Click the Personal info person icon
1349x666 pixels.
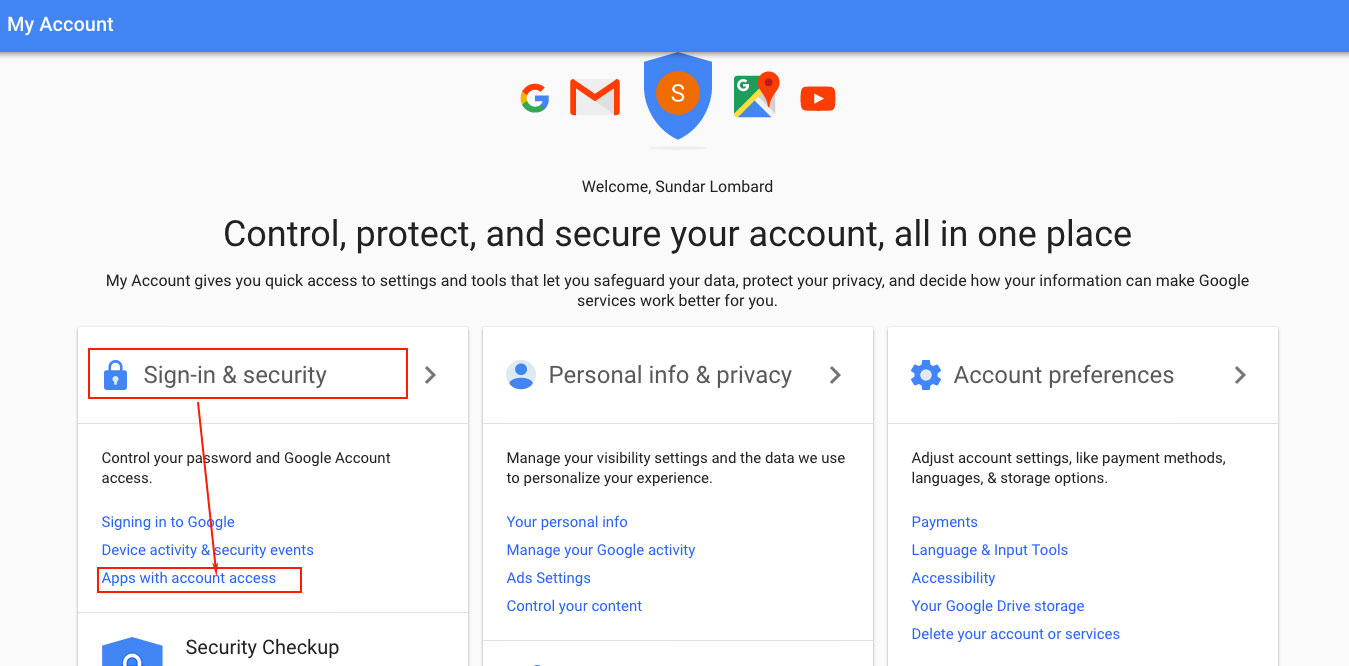click(521, 375)
